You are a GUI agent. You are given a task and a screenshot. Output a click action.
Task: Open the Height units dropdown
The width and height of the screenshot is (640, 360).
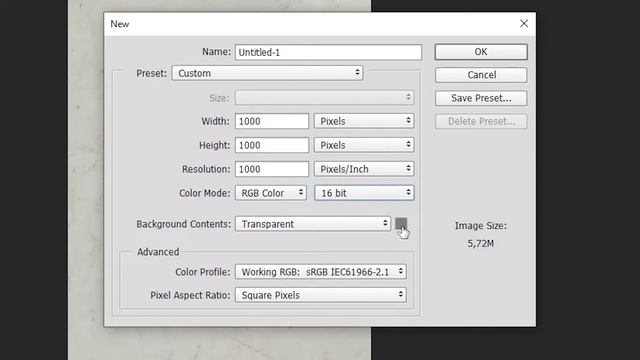364,145
